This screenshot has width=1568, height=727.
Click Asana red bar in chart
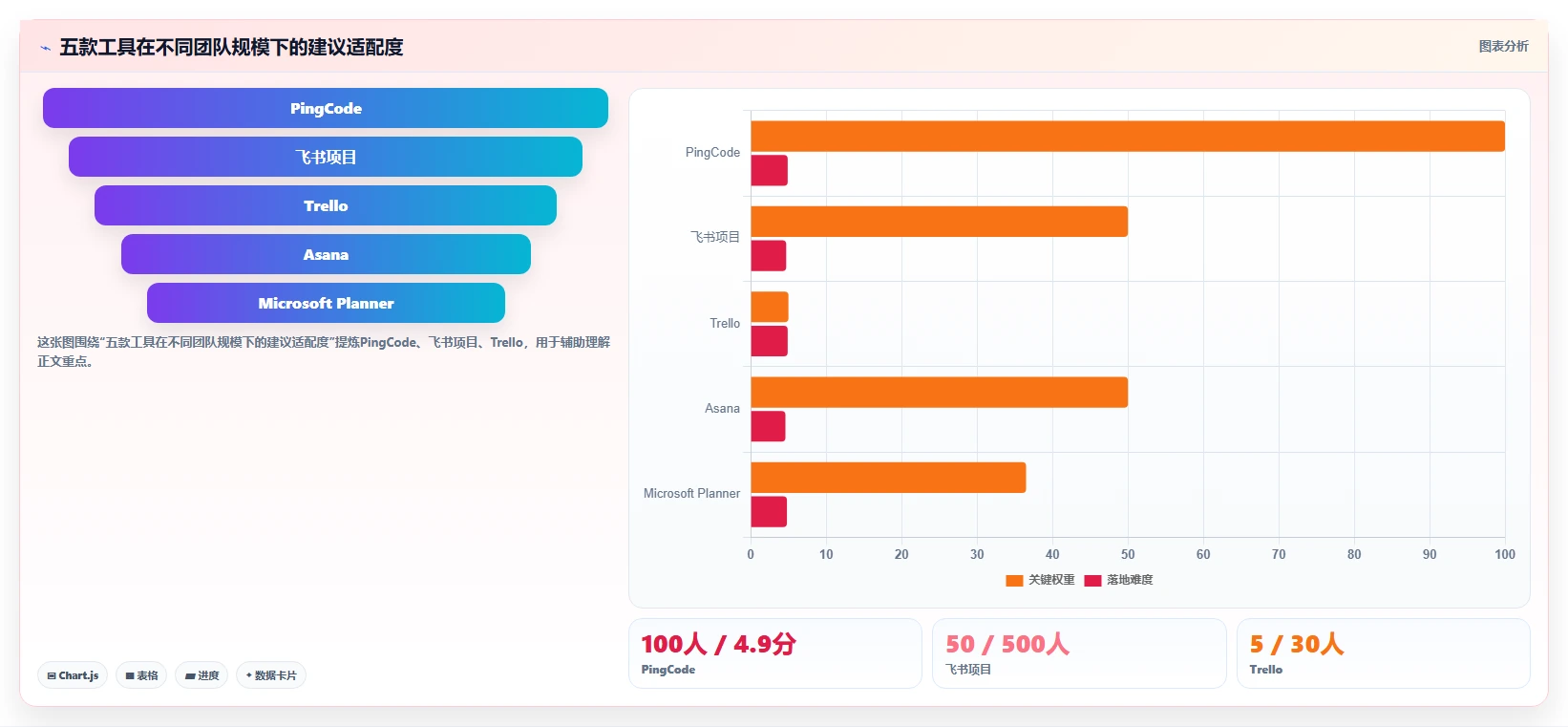769,426
